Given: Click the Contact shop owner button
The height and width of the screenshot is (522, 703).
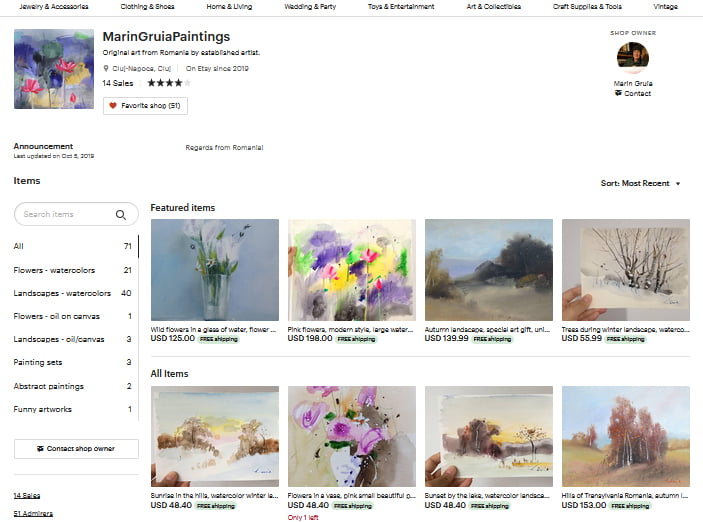Looking at the screenshot, I should (x=76, y=448).
